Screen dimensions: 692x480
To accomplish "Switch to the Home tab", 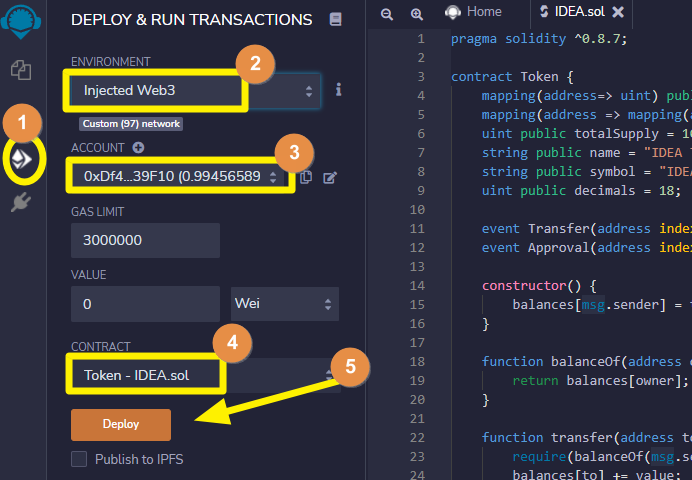I will (474, 12).
